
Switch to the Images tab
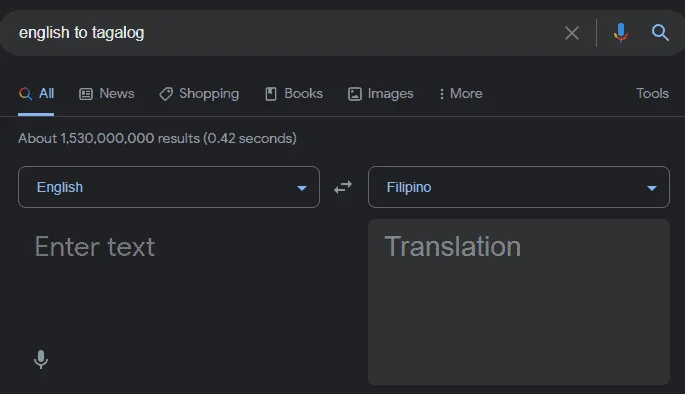click(x=381, y=93)
